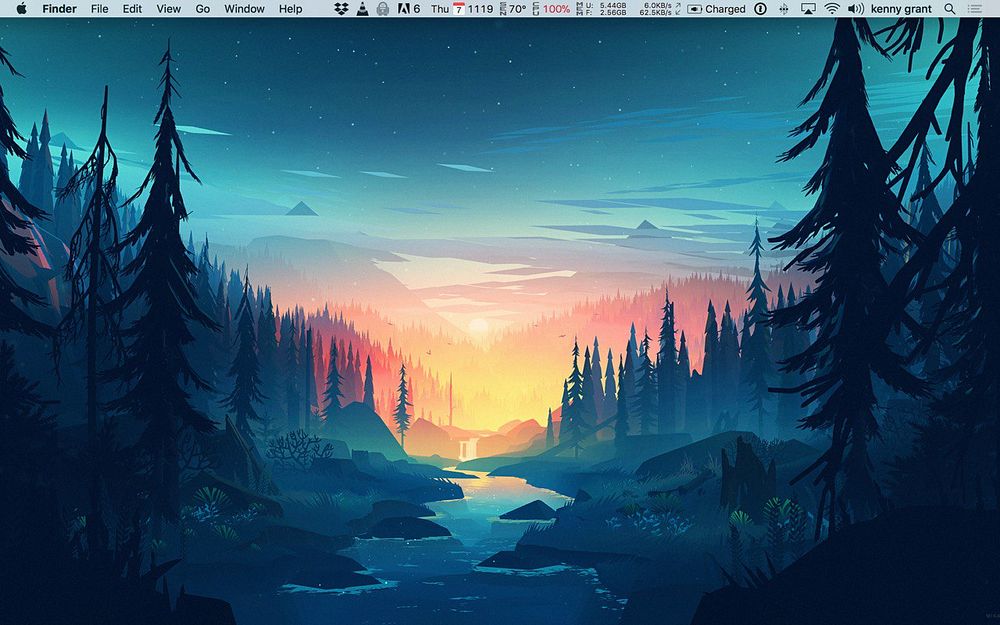Click the padlock menu bar icon
Viewport: 1000px width, 625px height.
383,9
